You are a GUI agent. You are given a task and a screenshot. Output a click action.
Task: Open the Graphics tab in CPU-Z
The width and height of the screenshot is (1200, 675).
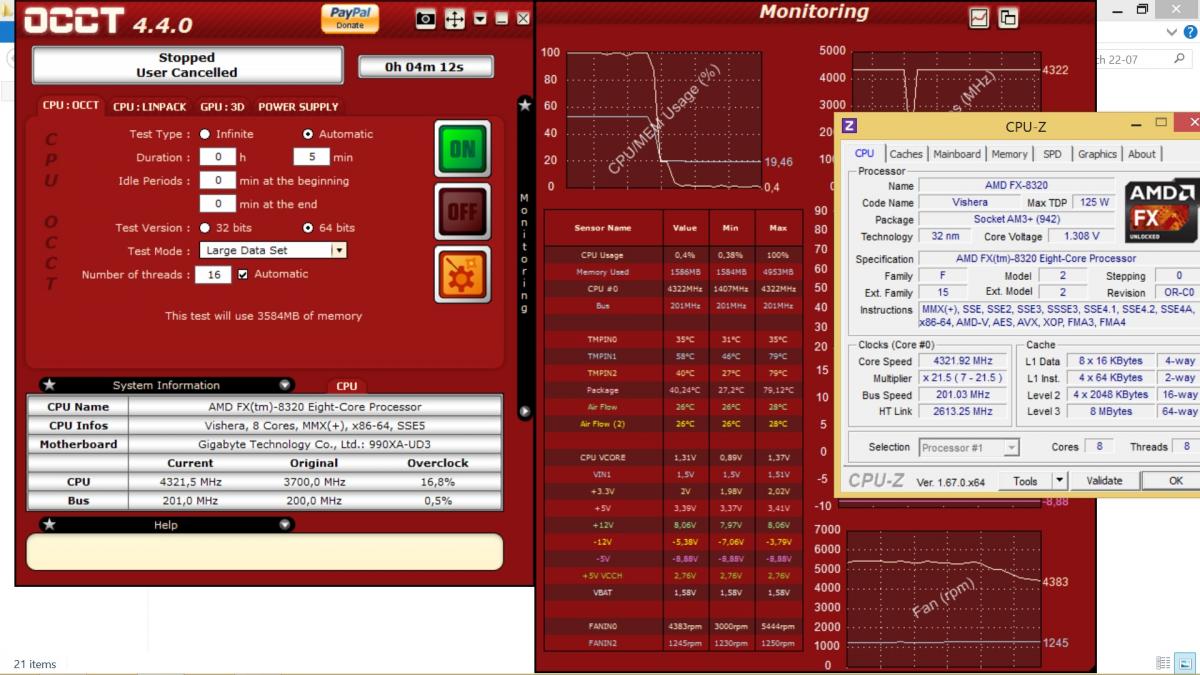[1097, 154]
